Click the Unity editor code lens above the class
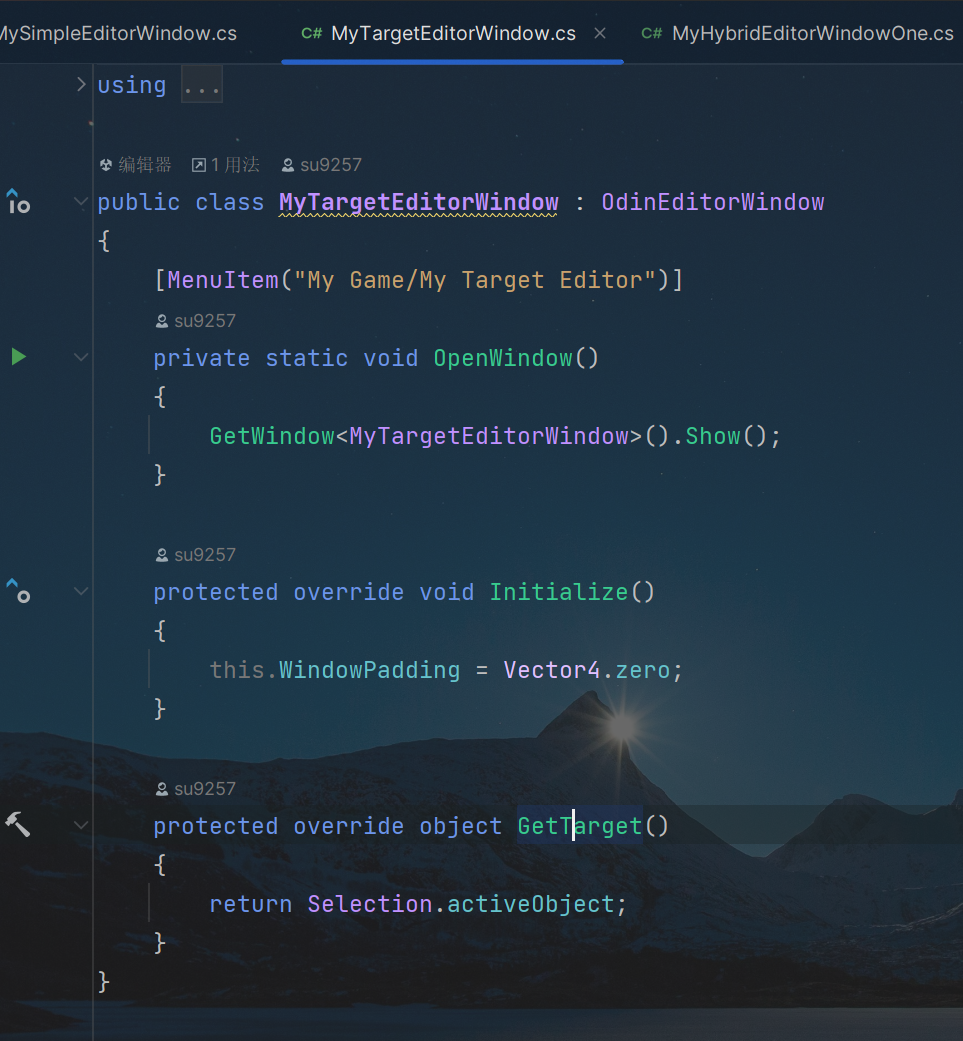Screen dimensions: 963x1041 point(135,165)
